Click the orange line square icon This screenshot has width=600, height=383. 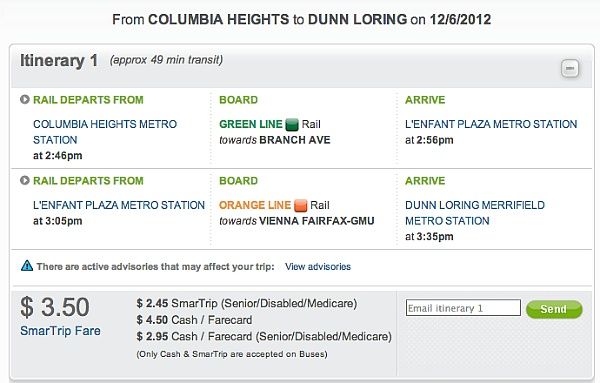(300, 205)
